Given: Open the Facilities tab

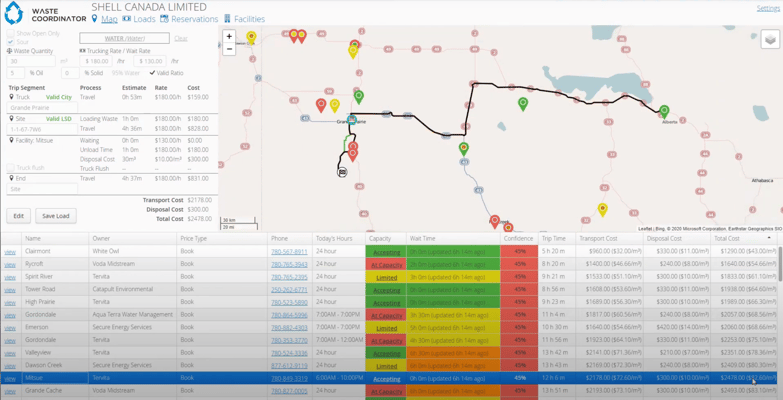Looking at the screenshot, I should tap(244, 19).
